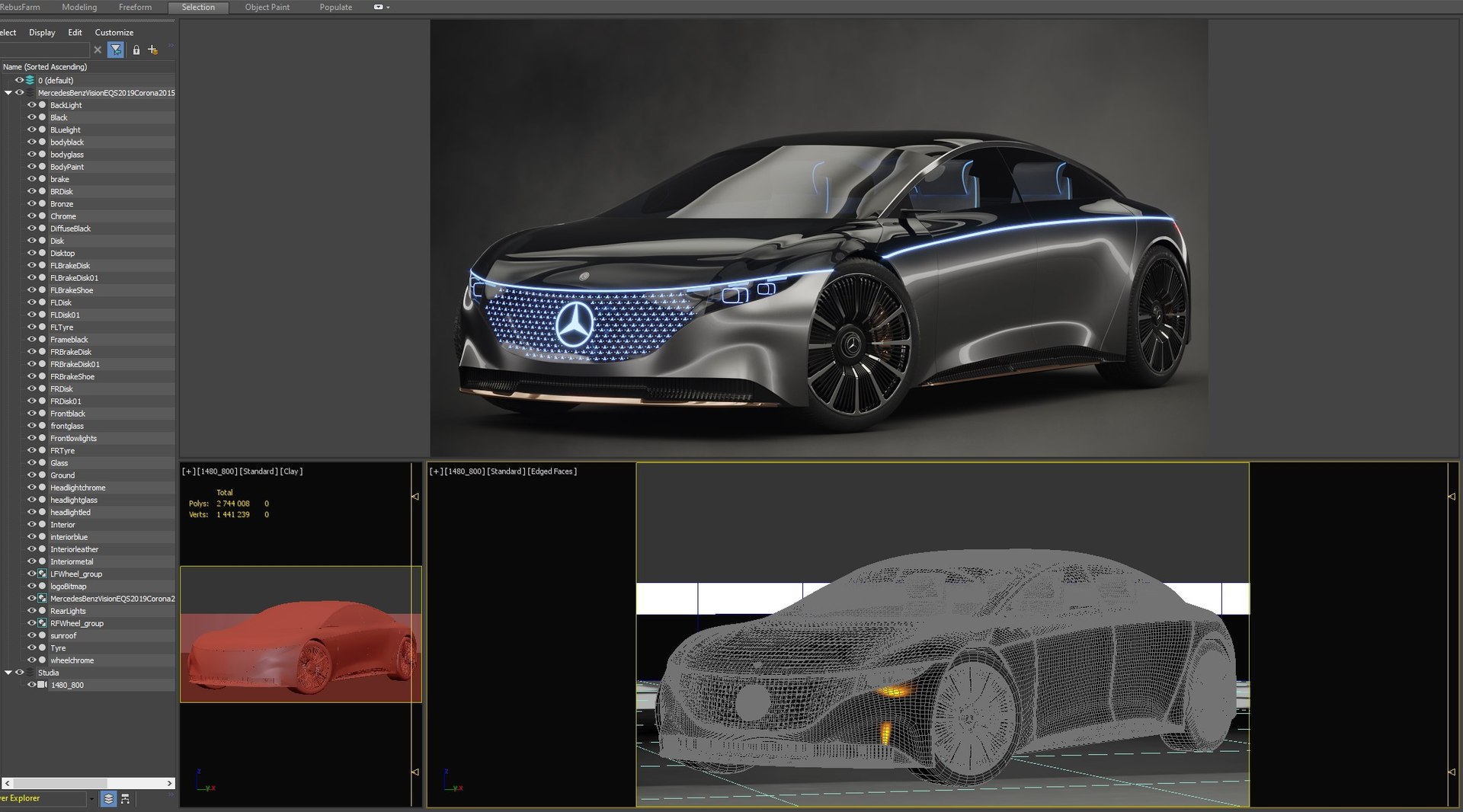
Task: Click the object dot icon beside Chrome
Action: (43, 216)
